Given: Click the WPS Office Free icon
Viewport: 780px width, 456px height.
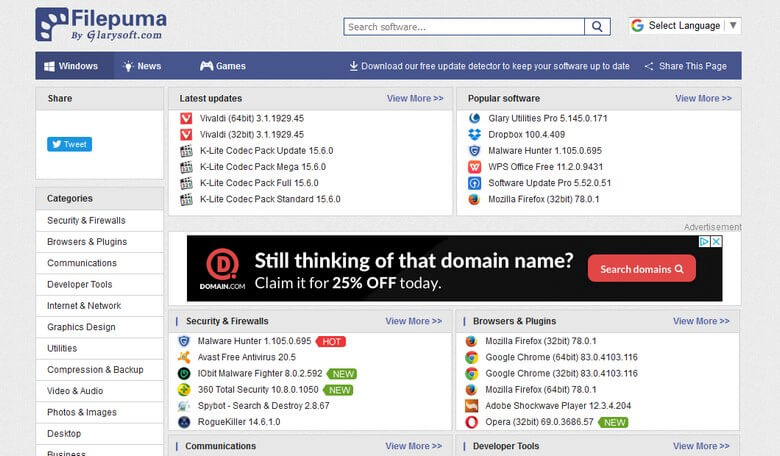Looking at the screenshot, I should (474, 167).
